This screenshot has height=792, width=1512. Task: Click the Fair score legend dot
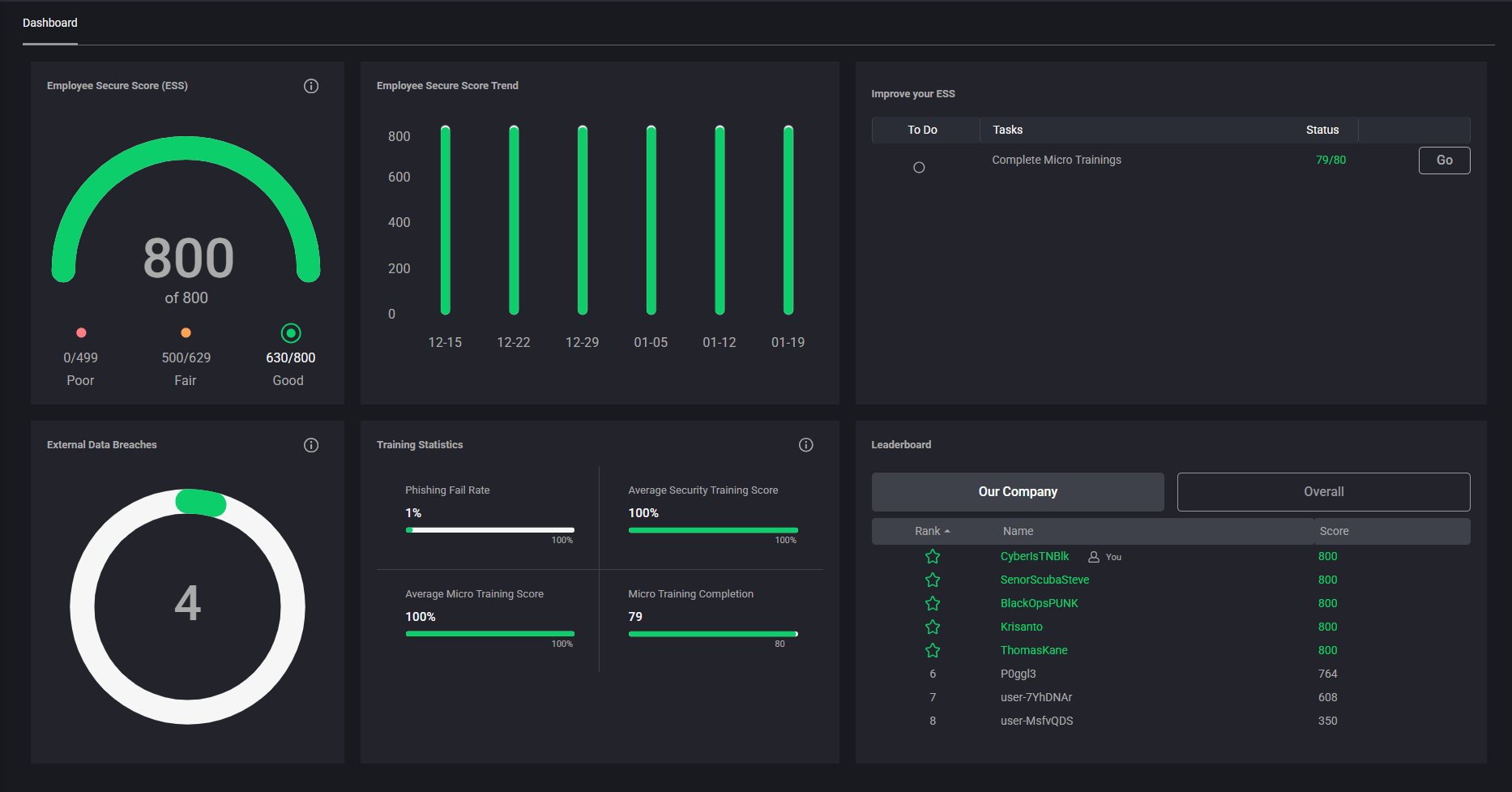pos(186,332)
